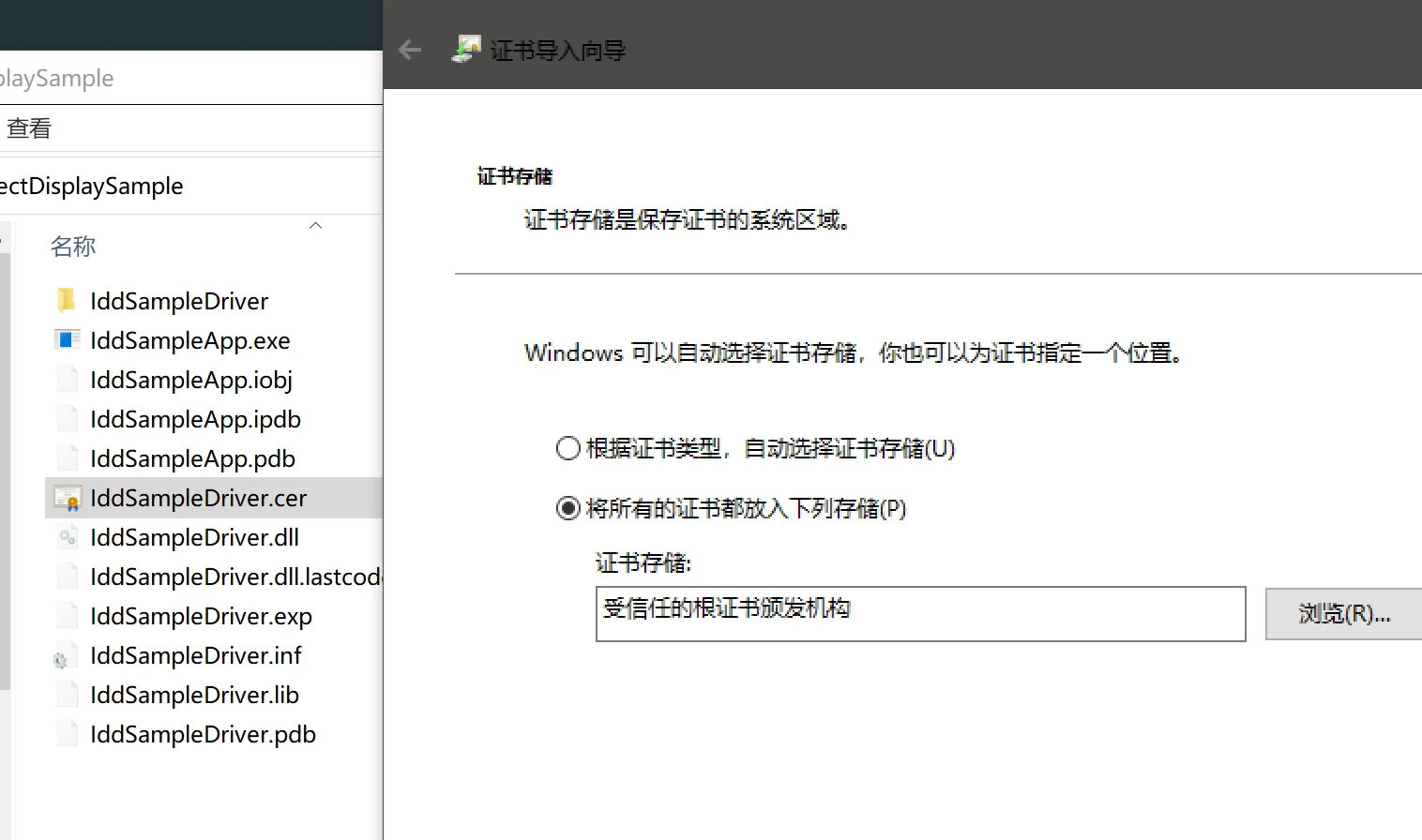Image resolution: width=1422 pixels, height=840 pixels.
Task: Click the 浏览(R)... browse button
Action: (x=1343, y=614)
